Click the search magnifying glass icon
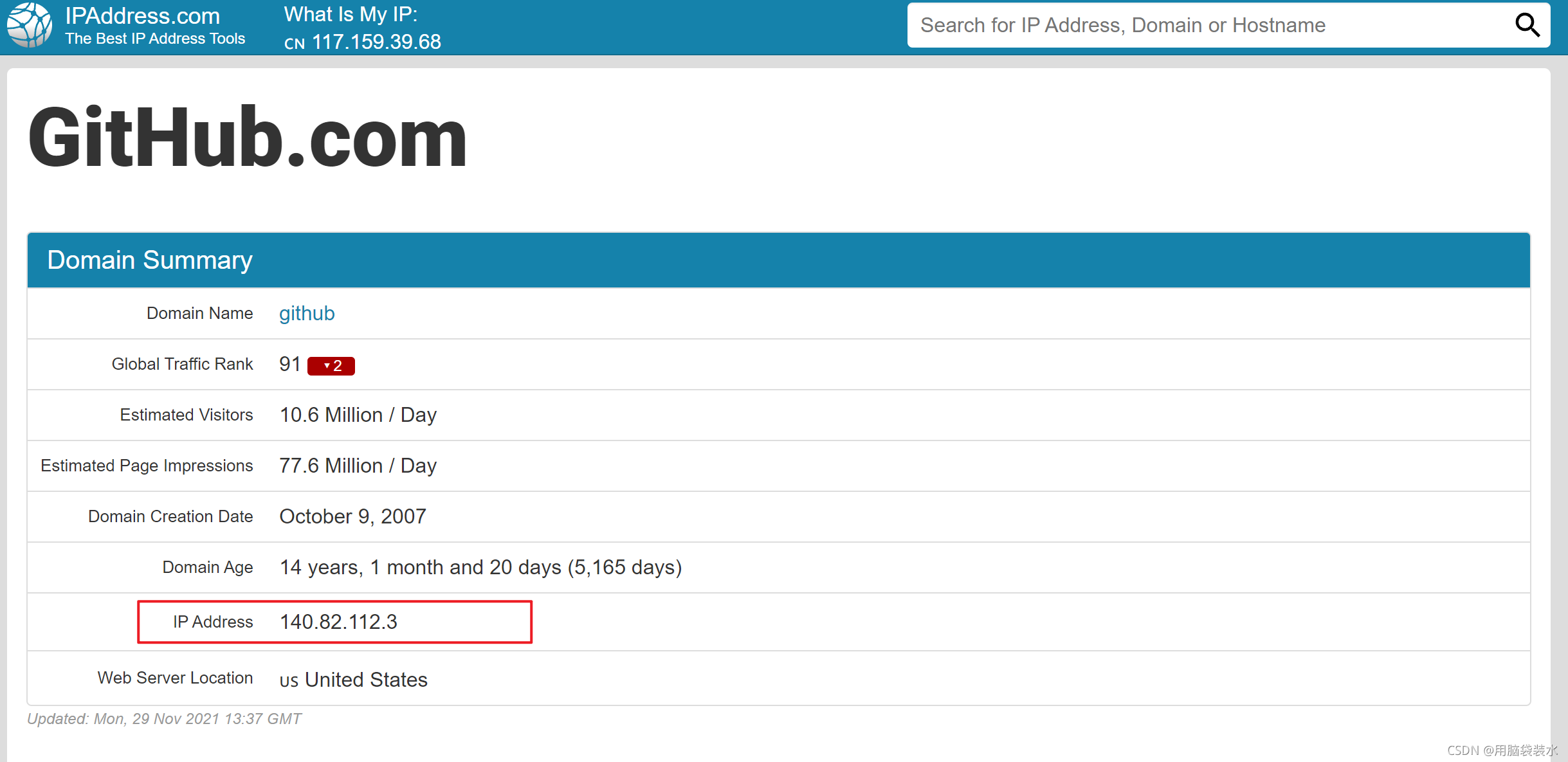Screen dimensions: 1568x762 click(1527, 26)
